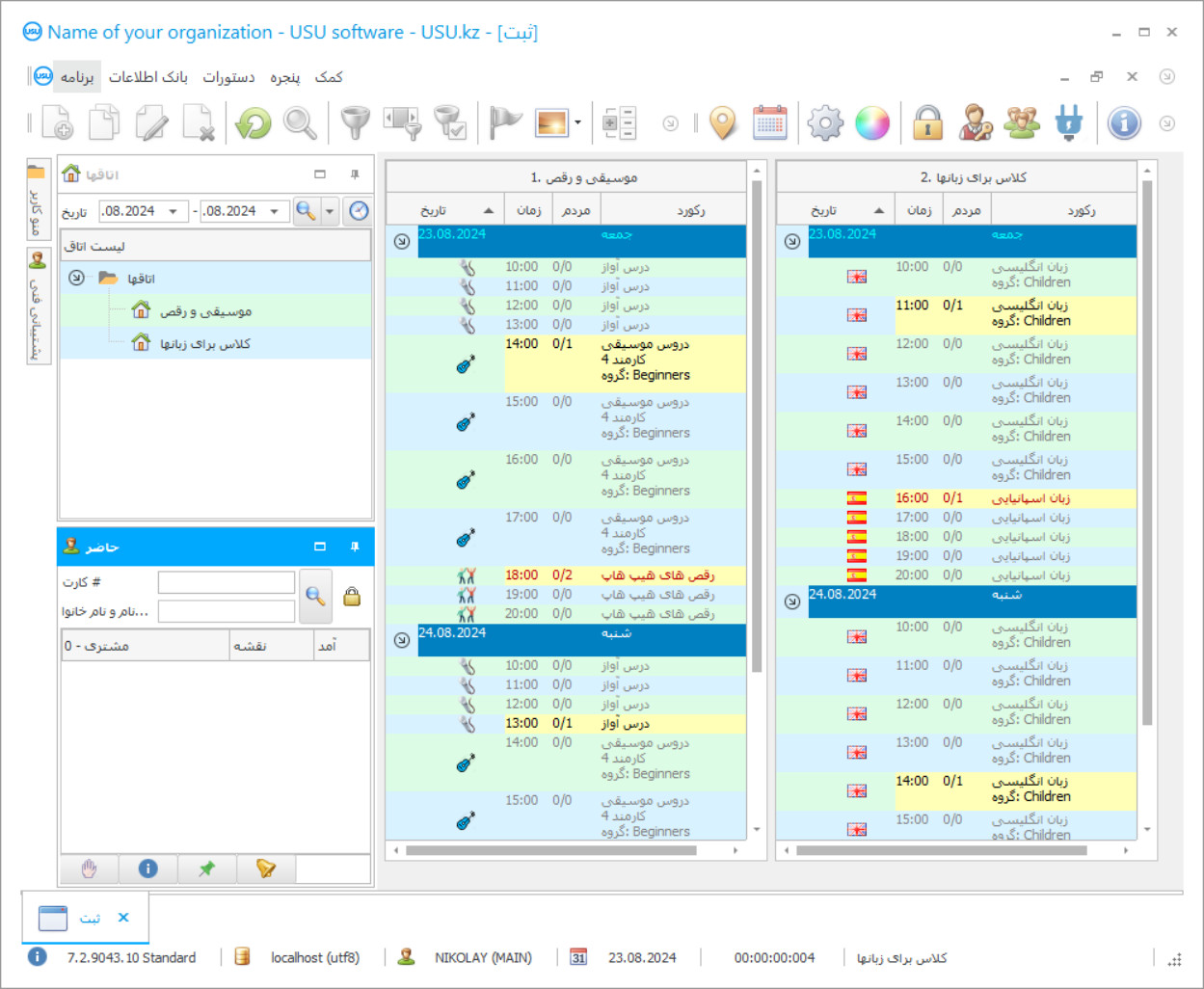Open the بانک اطلاعات menu
The image size is (1204, 989).
click(148, 77)
